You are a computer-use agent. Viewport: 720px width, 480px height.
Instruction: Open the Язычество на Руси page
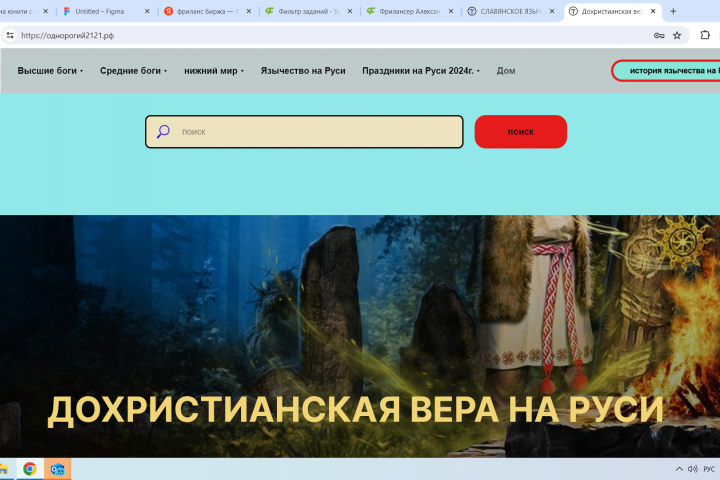click(303, 71)
